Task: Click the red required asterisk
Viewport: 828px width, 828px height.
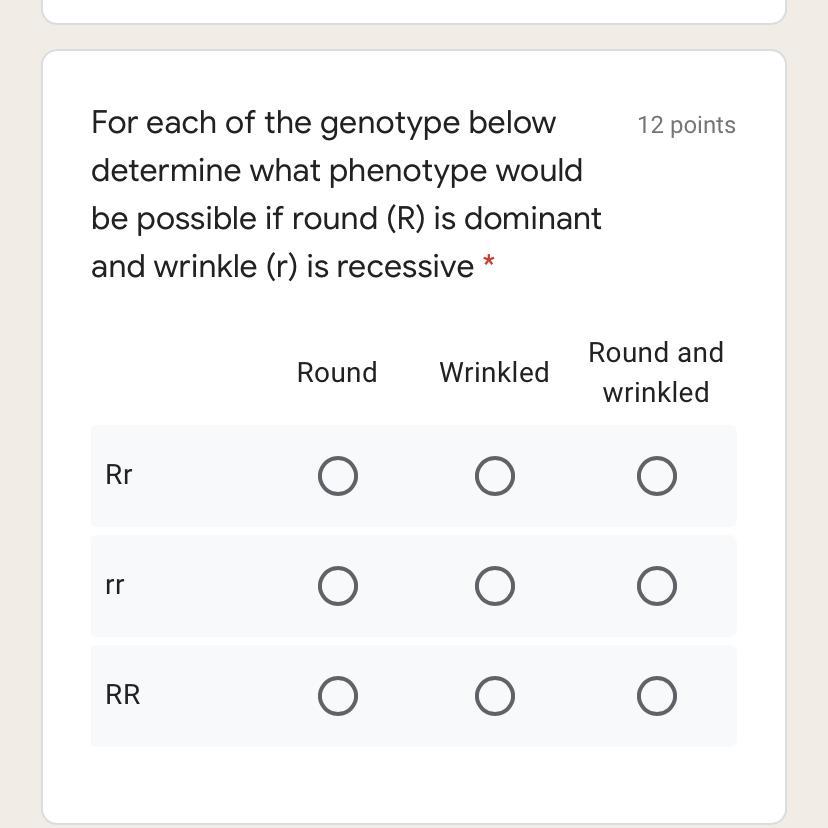Action: 489,263
